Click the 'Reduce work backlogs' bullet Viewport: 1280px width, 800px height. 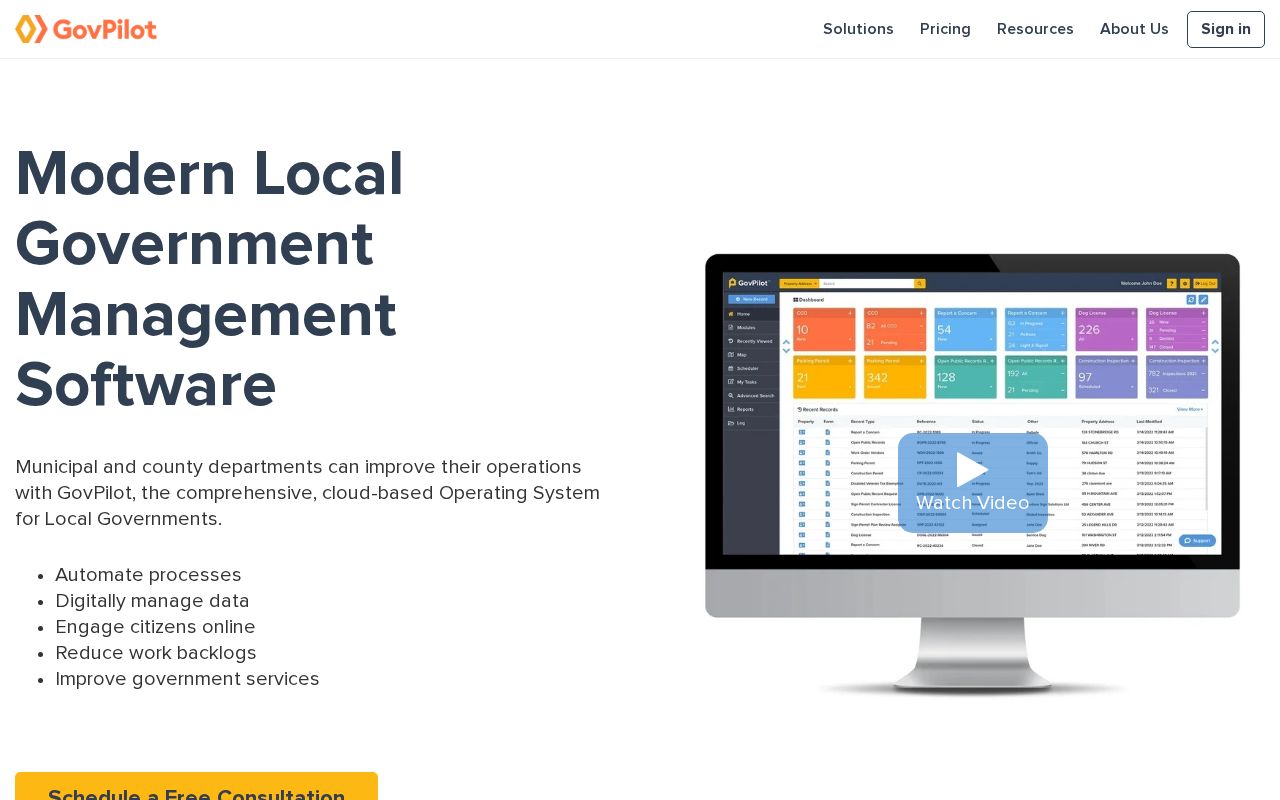[156, 653]
